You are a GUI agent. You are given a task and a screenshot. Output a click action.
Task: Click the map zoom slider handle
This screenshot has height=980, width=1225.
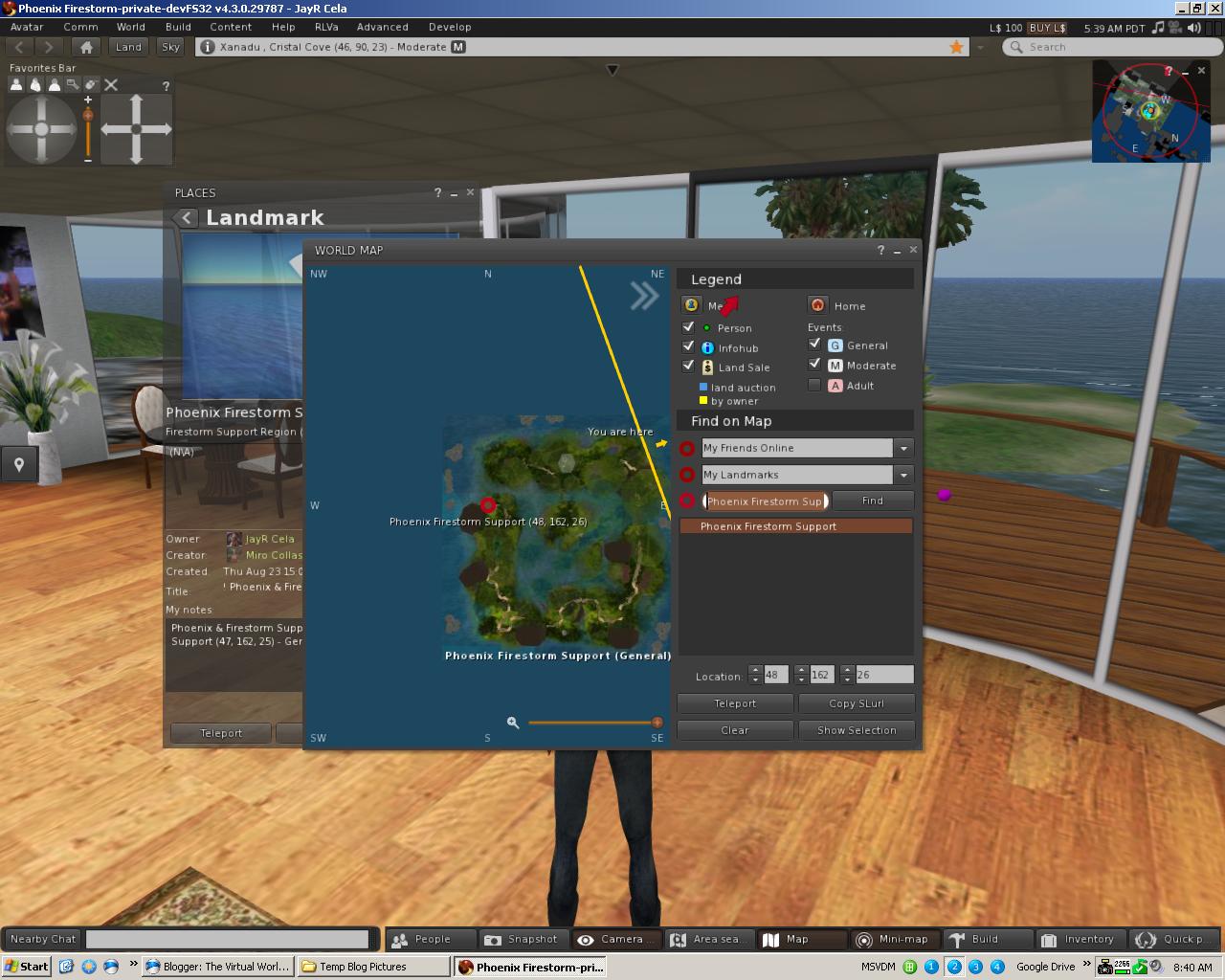657,723
